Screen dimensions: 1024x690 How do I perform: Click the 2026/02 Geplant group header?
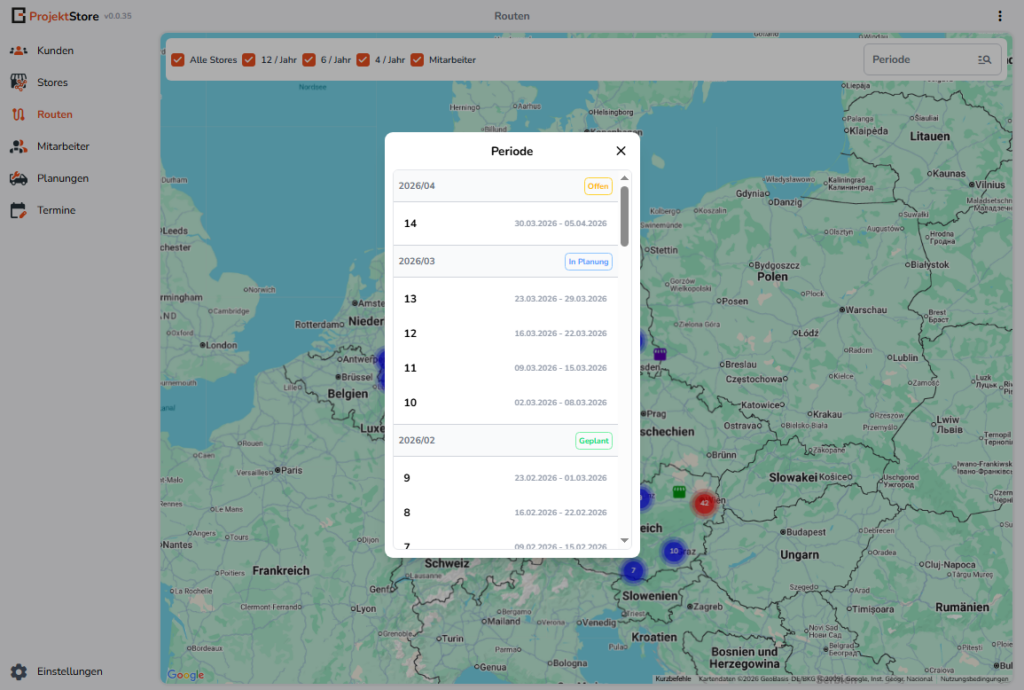click(505, 440)
